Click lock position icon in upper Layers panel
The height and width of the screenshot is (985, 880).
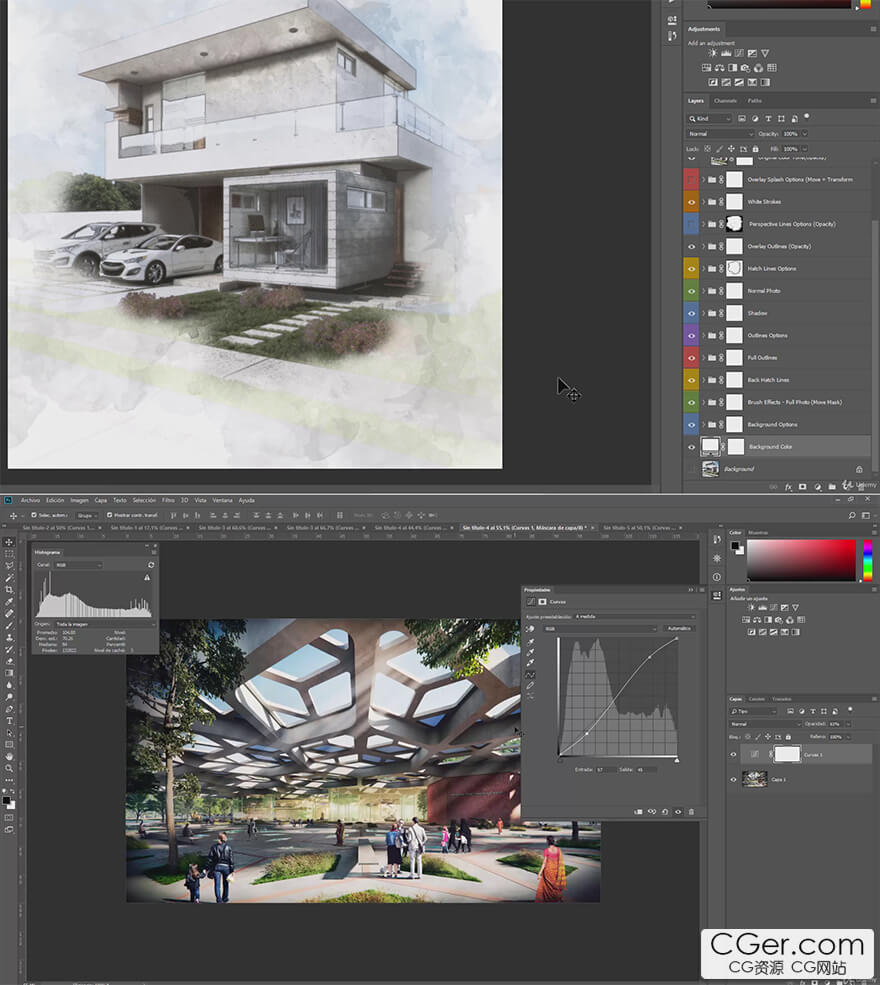[731, 149]
